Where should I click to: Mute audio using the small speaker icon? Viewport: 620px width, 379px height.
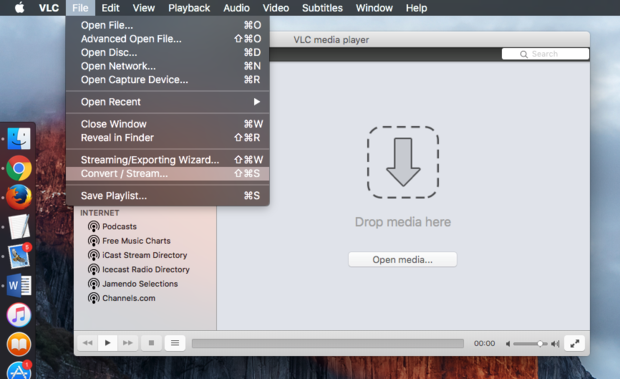(508, 344)
